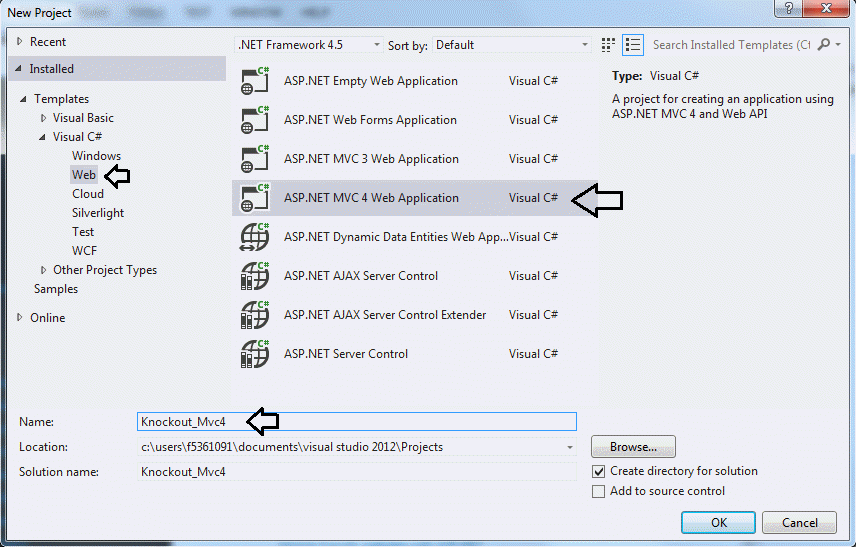856x547 pixels.
Task: Select Windows under Visual C#
Action: [x=96, y=156]
